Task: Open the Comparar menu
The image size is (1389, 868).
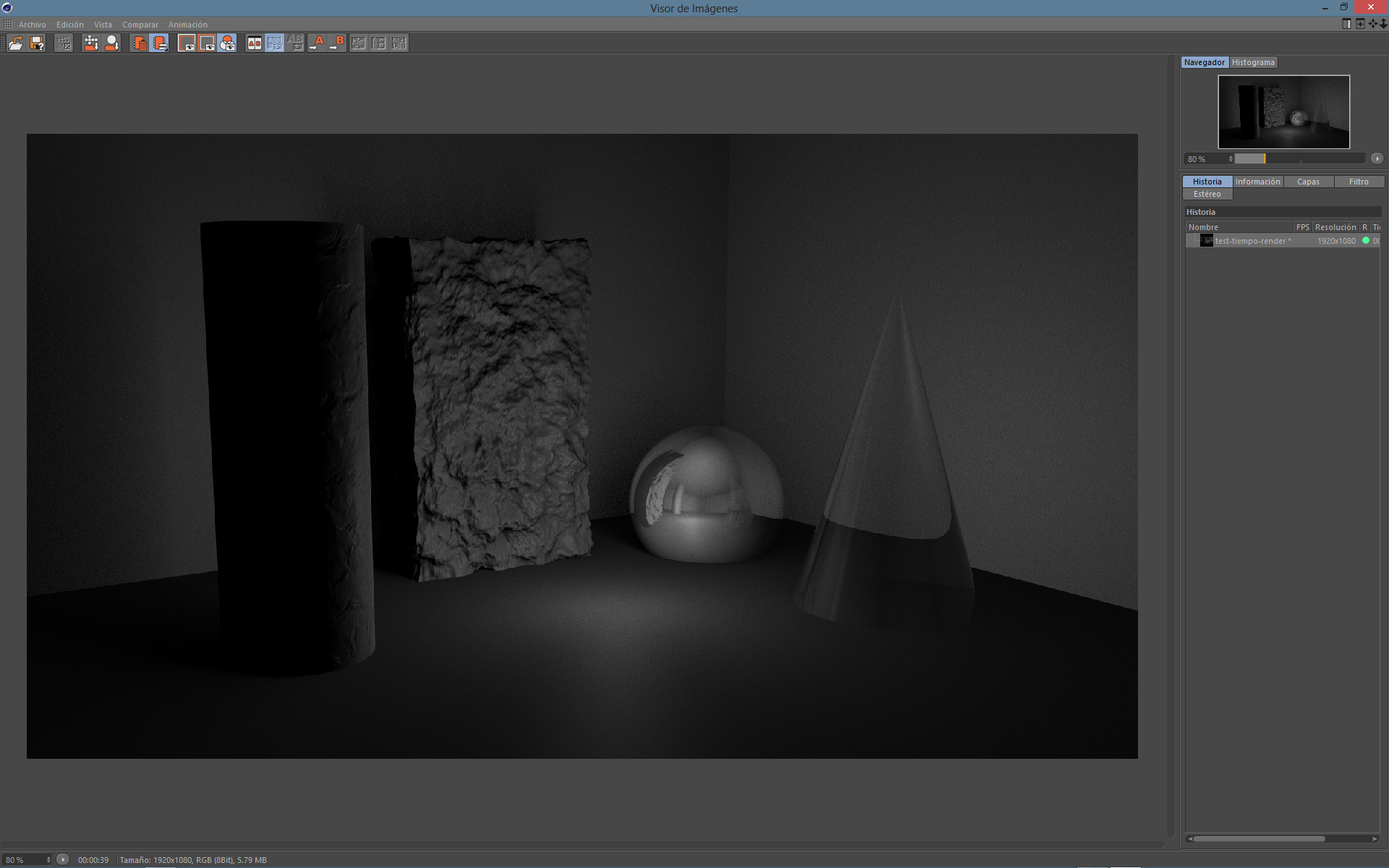Action: (140, 25)
